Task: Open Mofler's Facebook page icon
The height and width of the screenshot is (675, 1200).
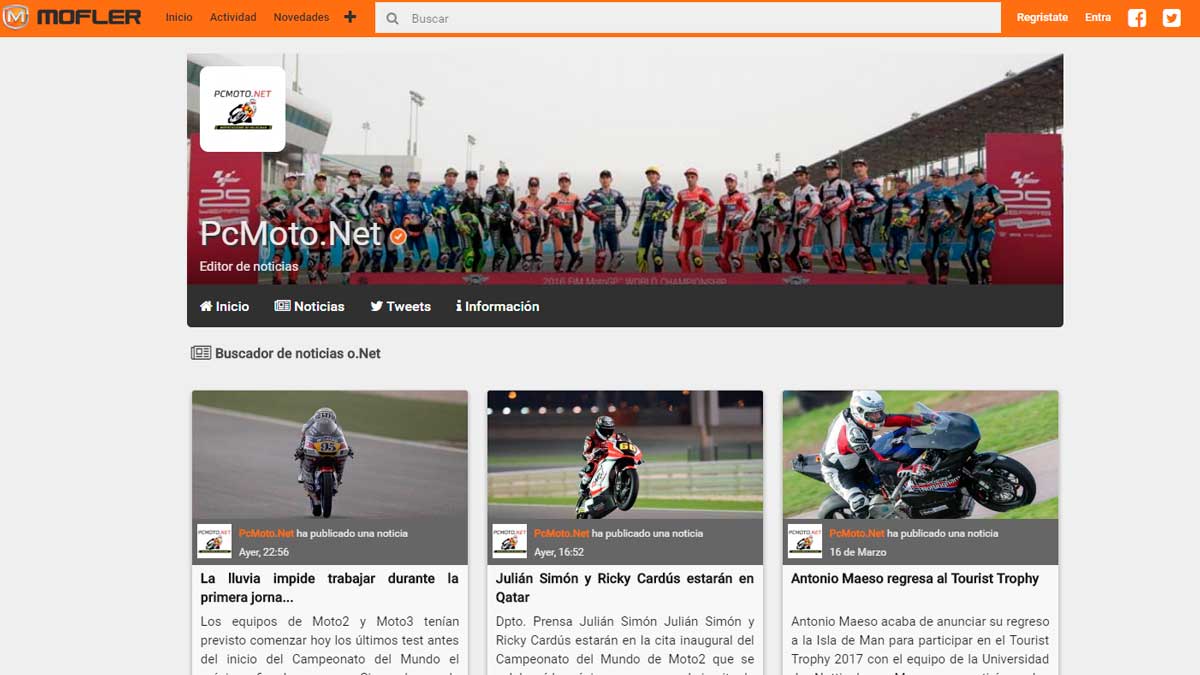Action: (x=1137, y=17)
